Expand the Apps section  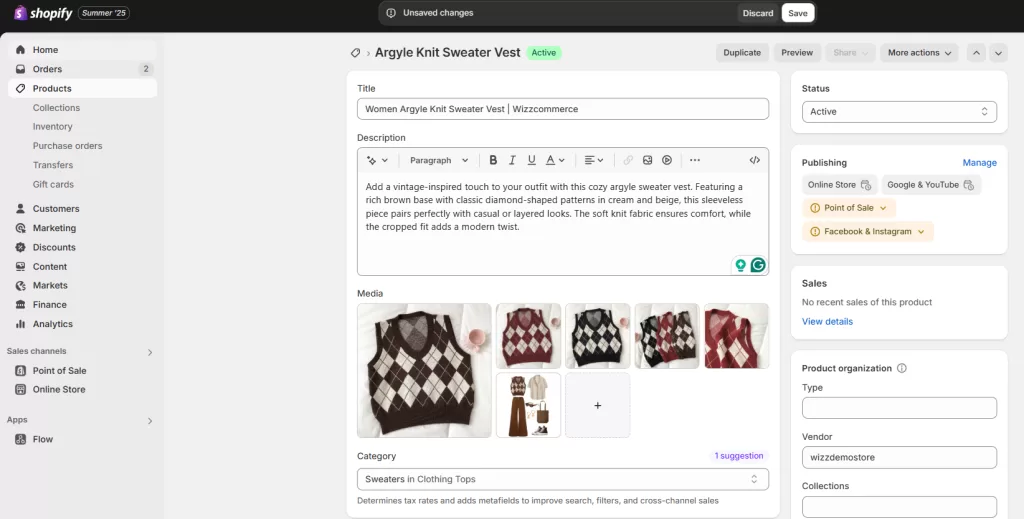click(150, 421)
